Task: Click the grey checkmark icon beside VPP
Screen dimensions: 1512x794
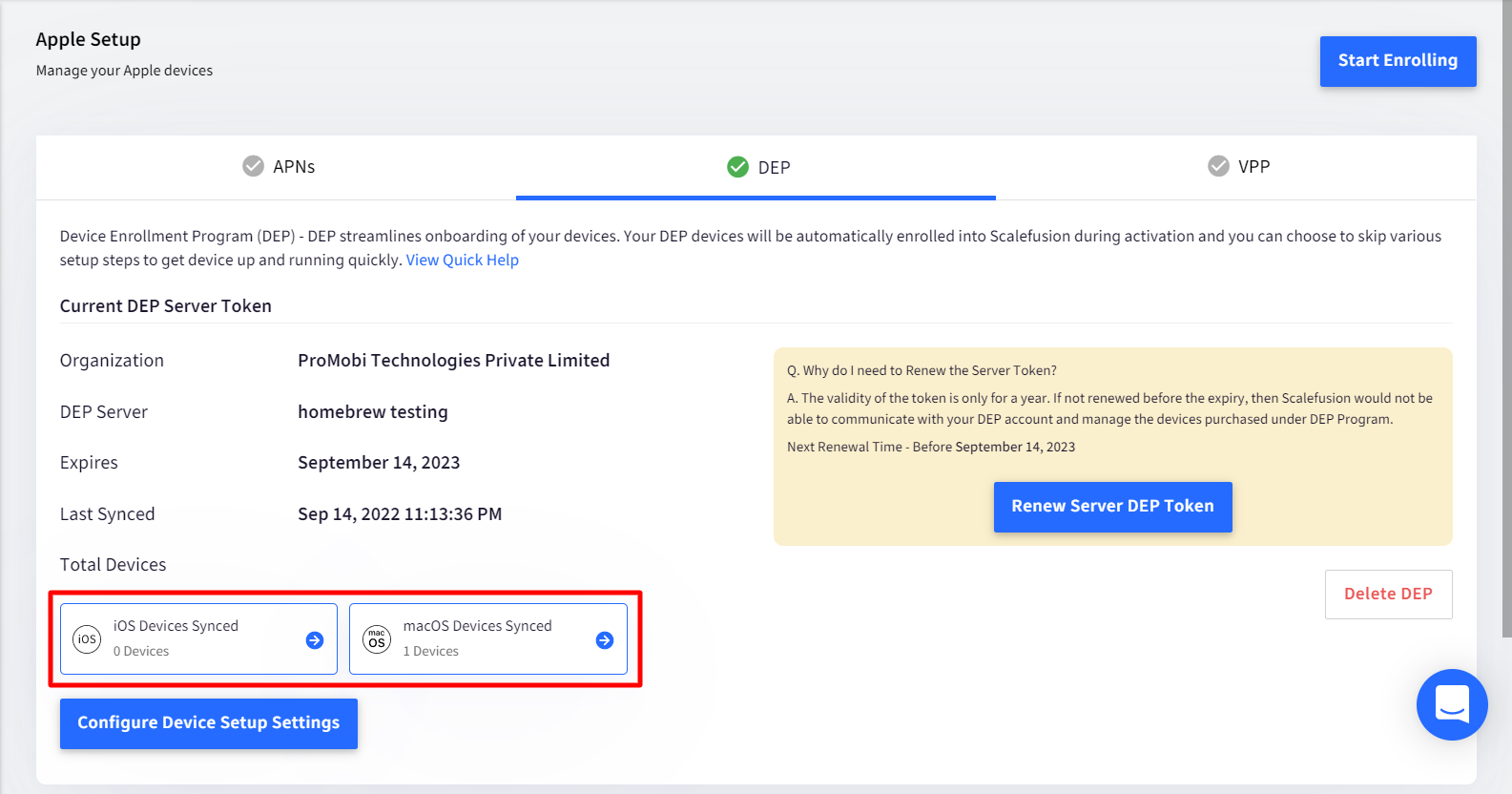Action: point(1218,166)
